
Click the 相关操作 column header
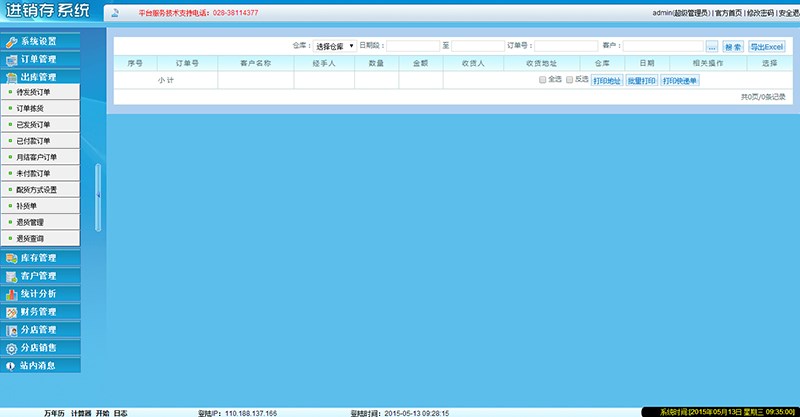(x=708, y=63)
